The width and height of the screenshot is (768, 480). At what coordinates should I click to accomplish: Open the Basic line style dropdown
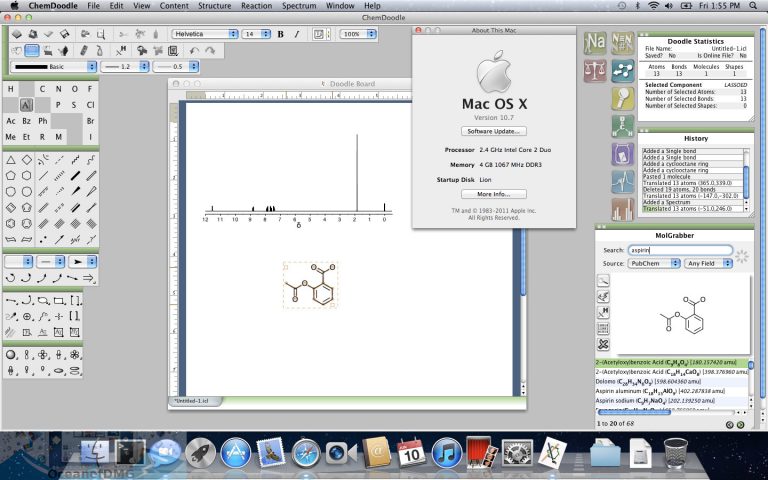tap(53, 67)
